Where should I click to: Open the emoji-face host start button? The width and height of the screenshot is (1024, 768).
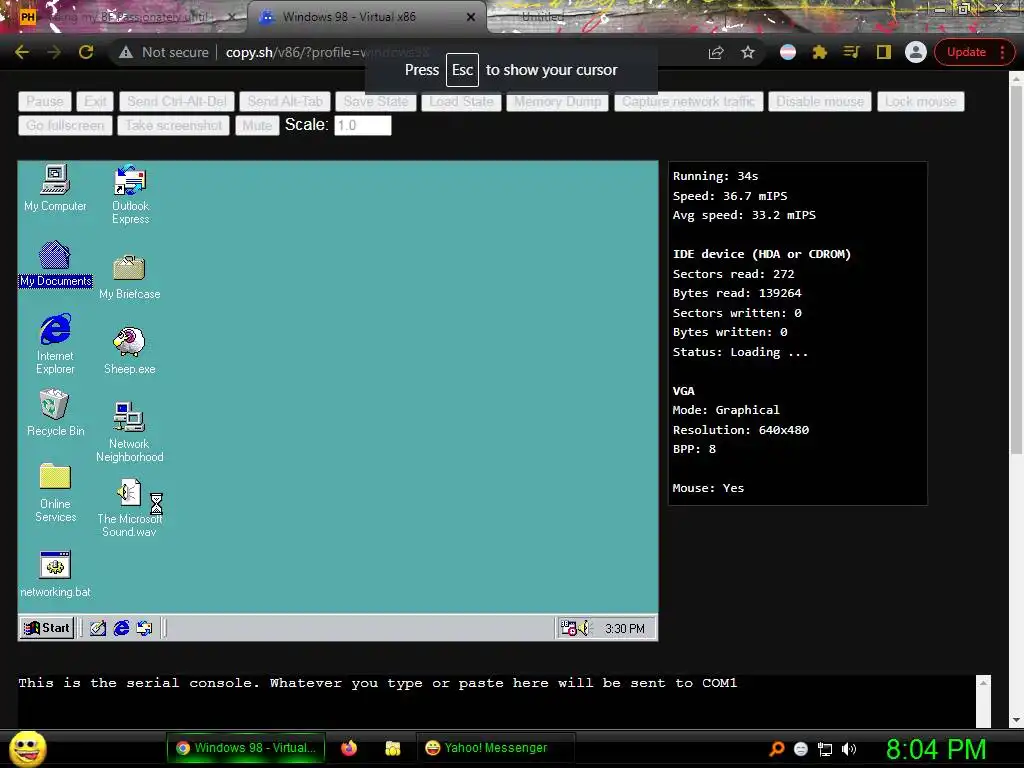(x=27, y=749)
